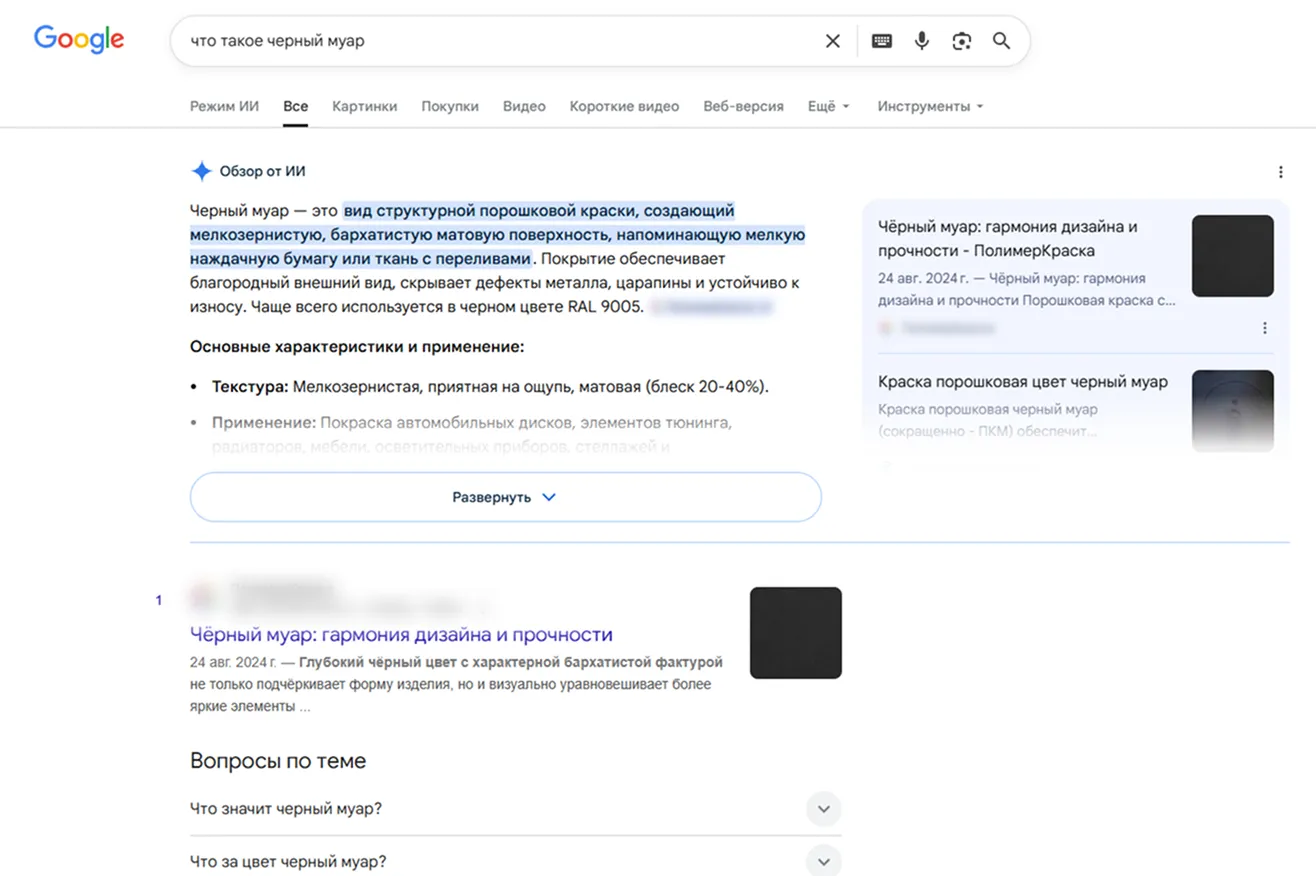Switch to the 'Картинки' tab
The image size is (1316, 876).
point(365,106)
